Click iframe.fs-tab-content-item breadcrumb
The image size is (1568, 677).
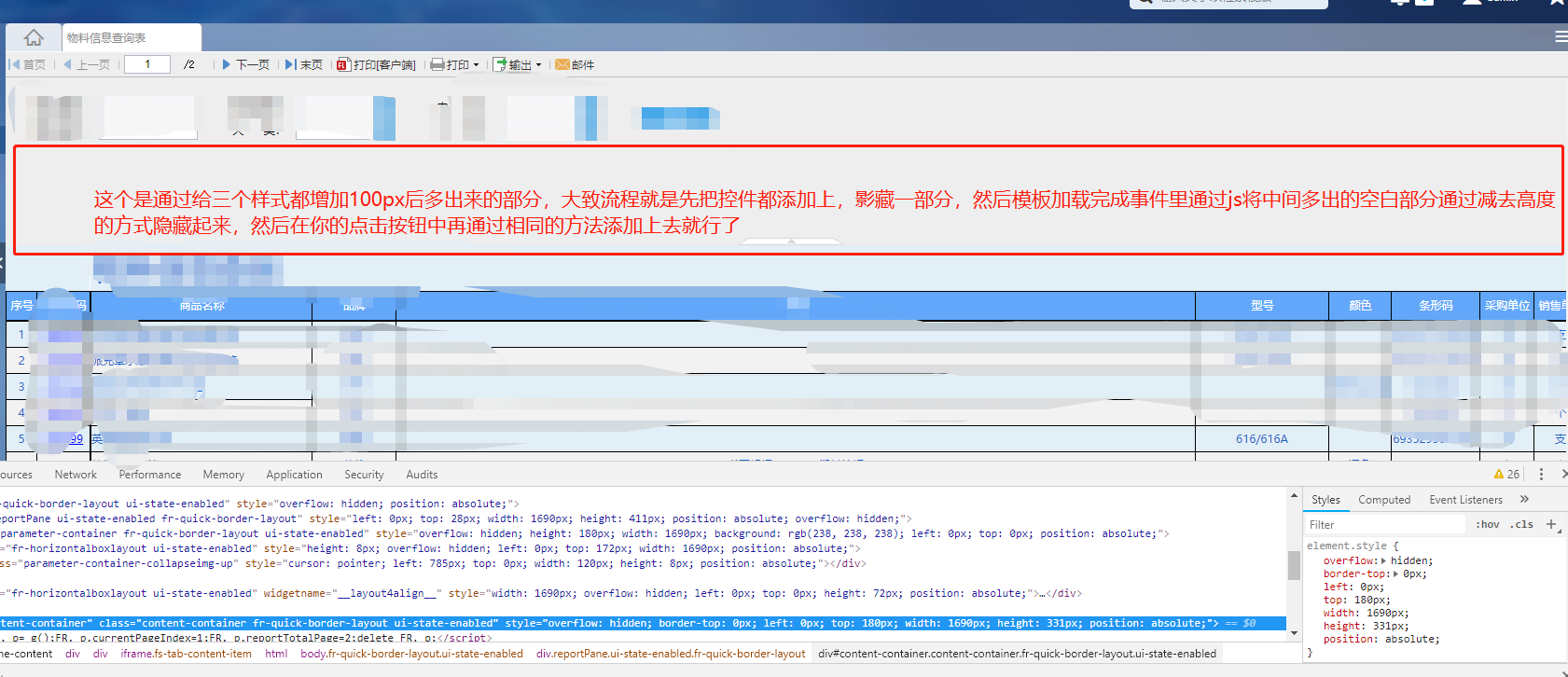click(x=186, y=654)
